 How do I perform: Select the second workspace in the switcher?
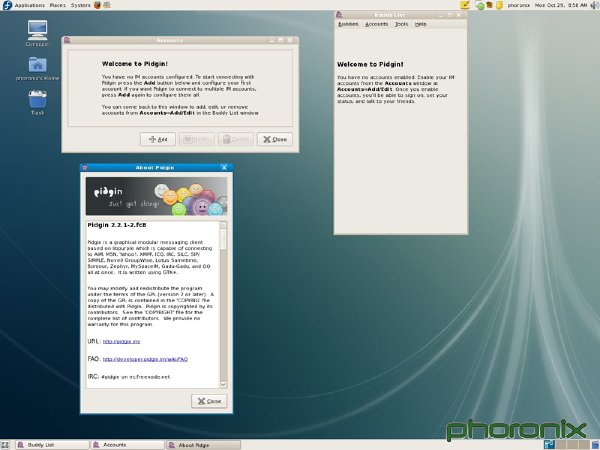point(561,445)
